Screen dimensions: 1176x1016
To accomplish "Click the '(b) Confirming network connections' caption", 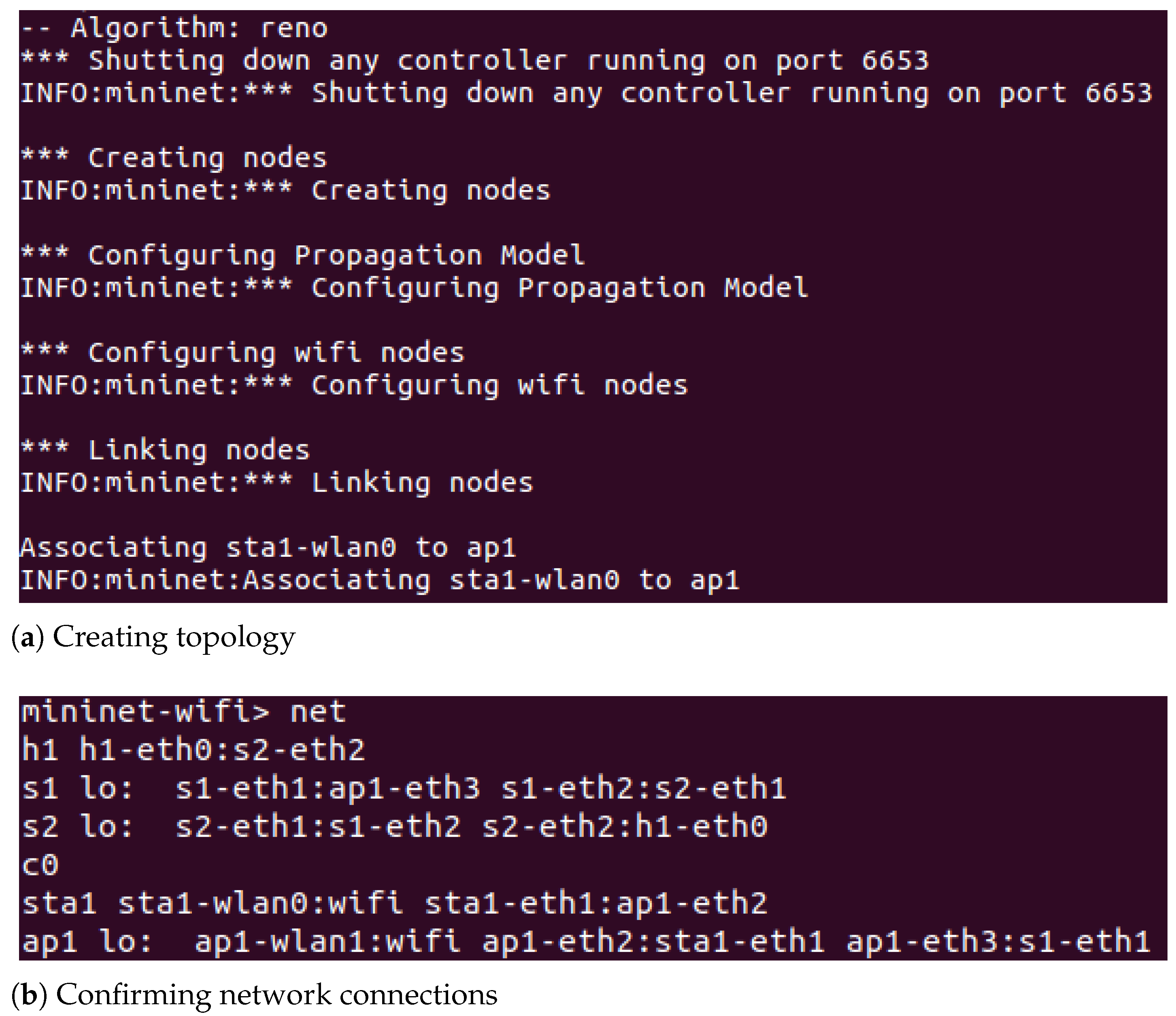I will (254, 995).
